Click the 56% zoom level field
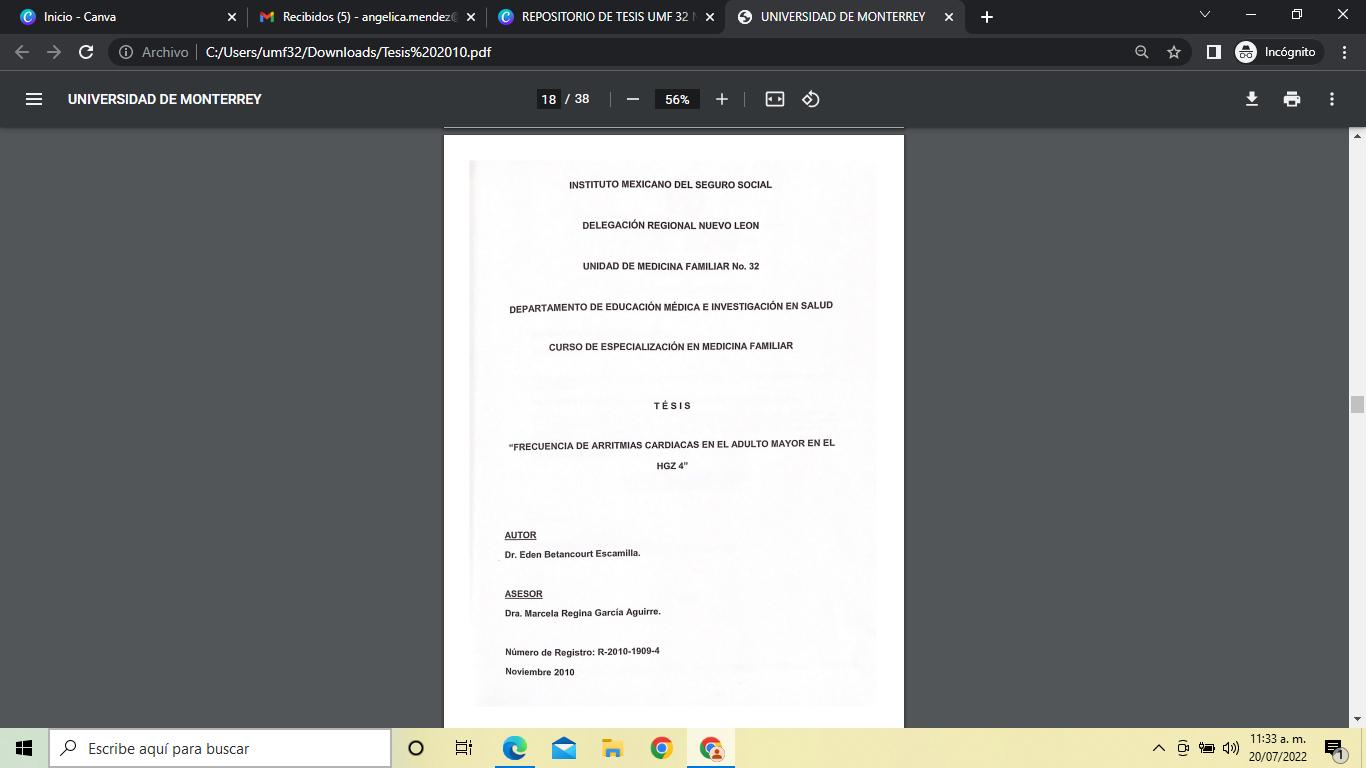1366x768 pixels. click(677, 99)
